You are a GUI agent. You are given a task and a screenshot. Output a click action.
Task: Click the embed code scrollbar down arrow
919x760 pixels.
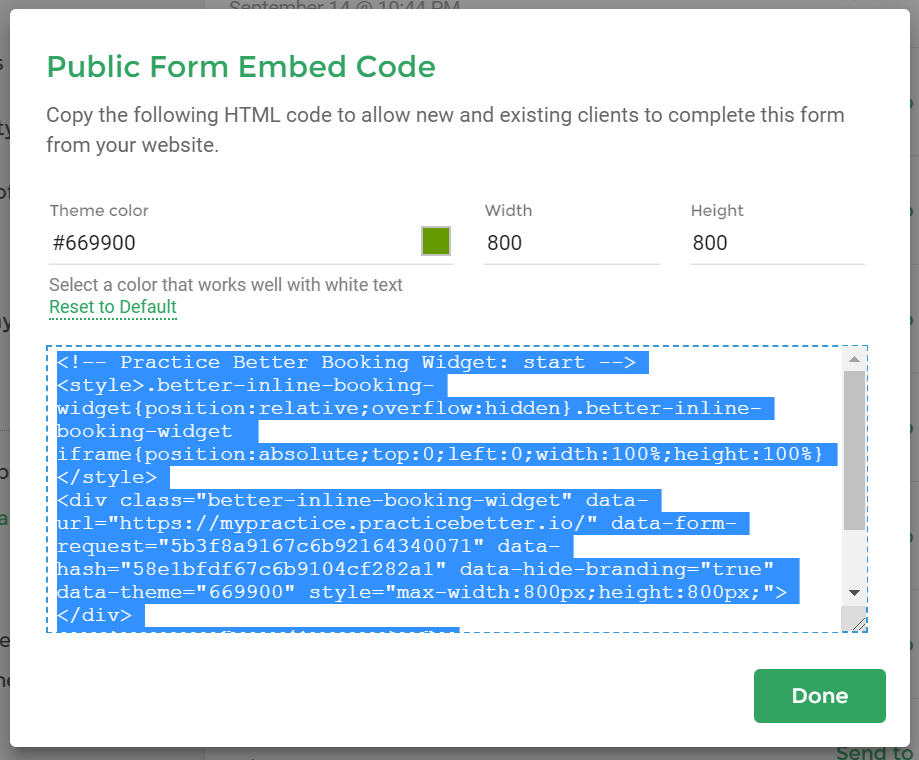pos(854,592)
